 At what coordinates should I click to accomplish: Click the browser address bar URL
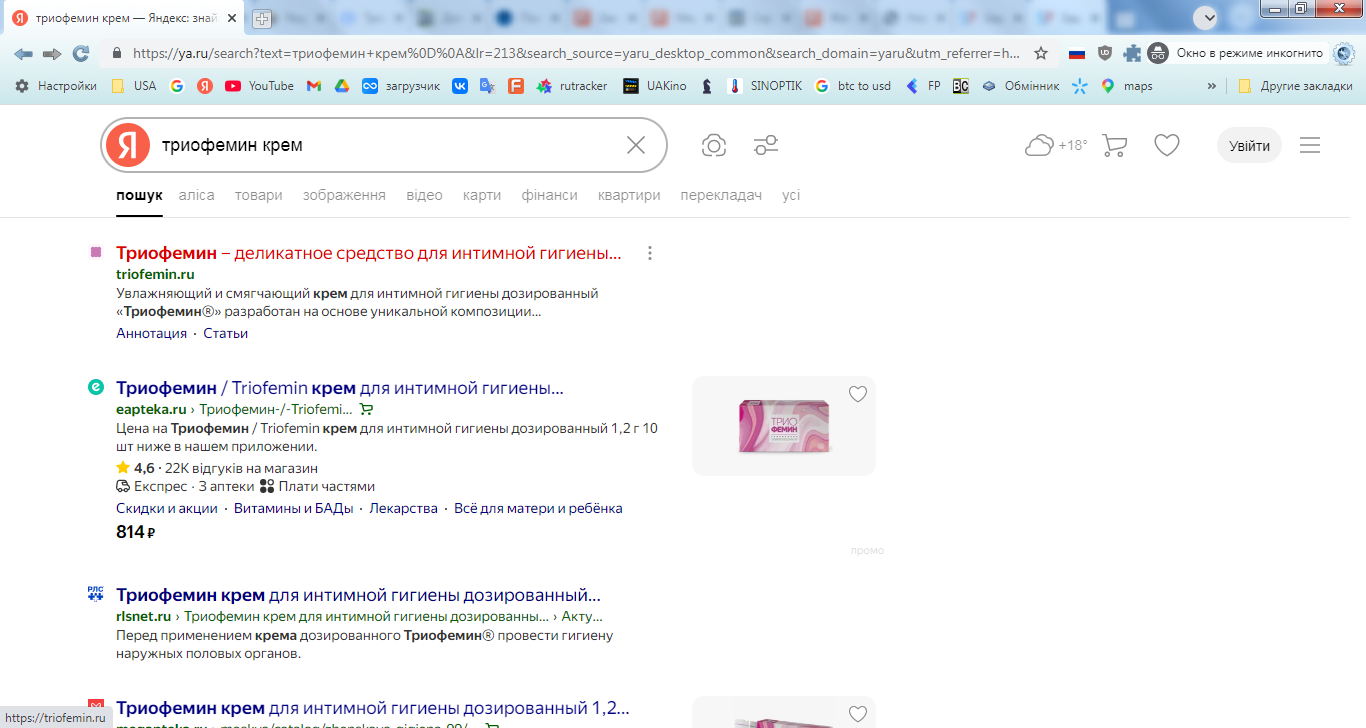coord(576,53)
